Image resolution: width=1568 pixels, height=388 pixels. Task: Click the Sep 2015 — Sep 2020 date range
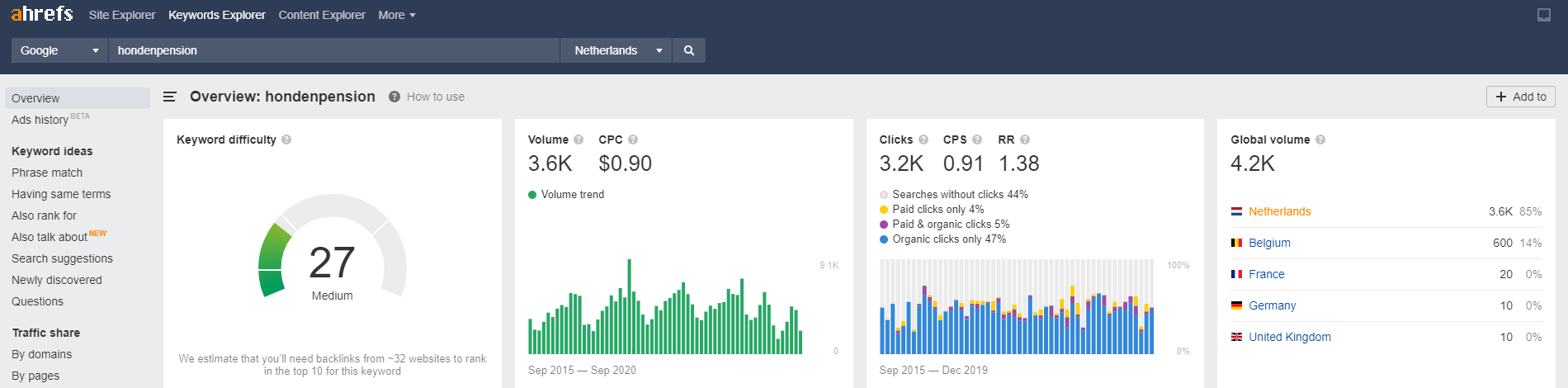pyautogui.click(x=582, y=370)
